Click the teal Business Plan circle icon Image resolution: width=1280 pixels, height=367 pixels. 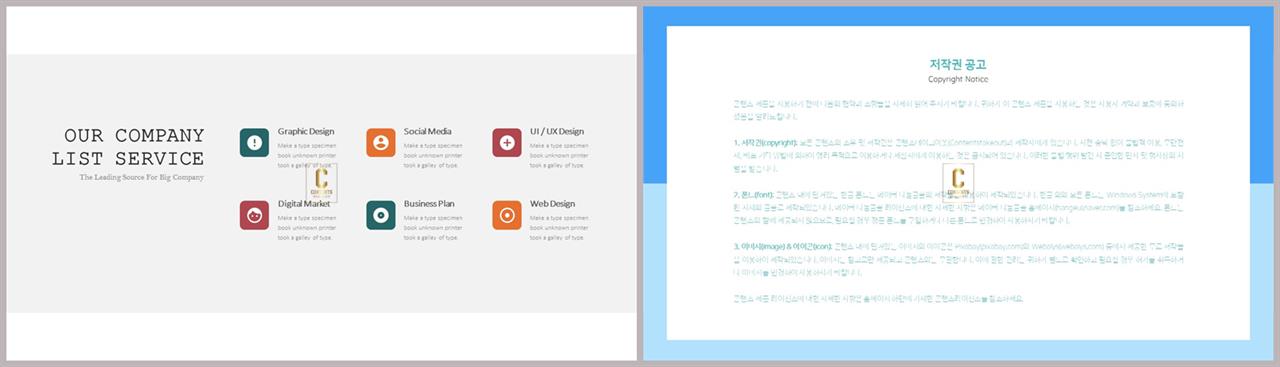380,215
